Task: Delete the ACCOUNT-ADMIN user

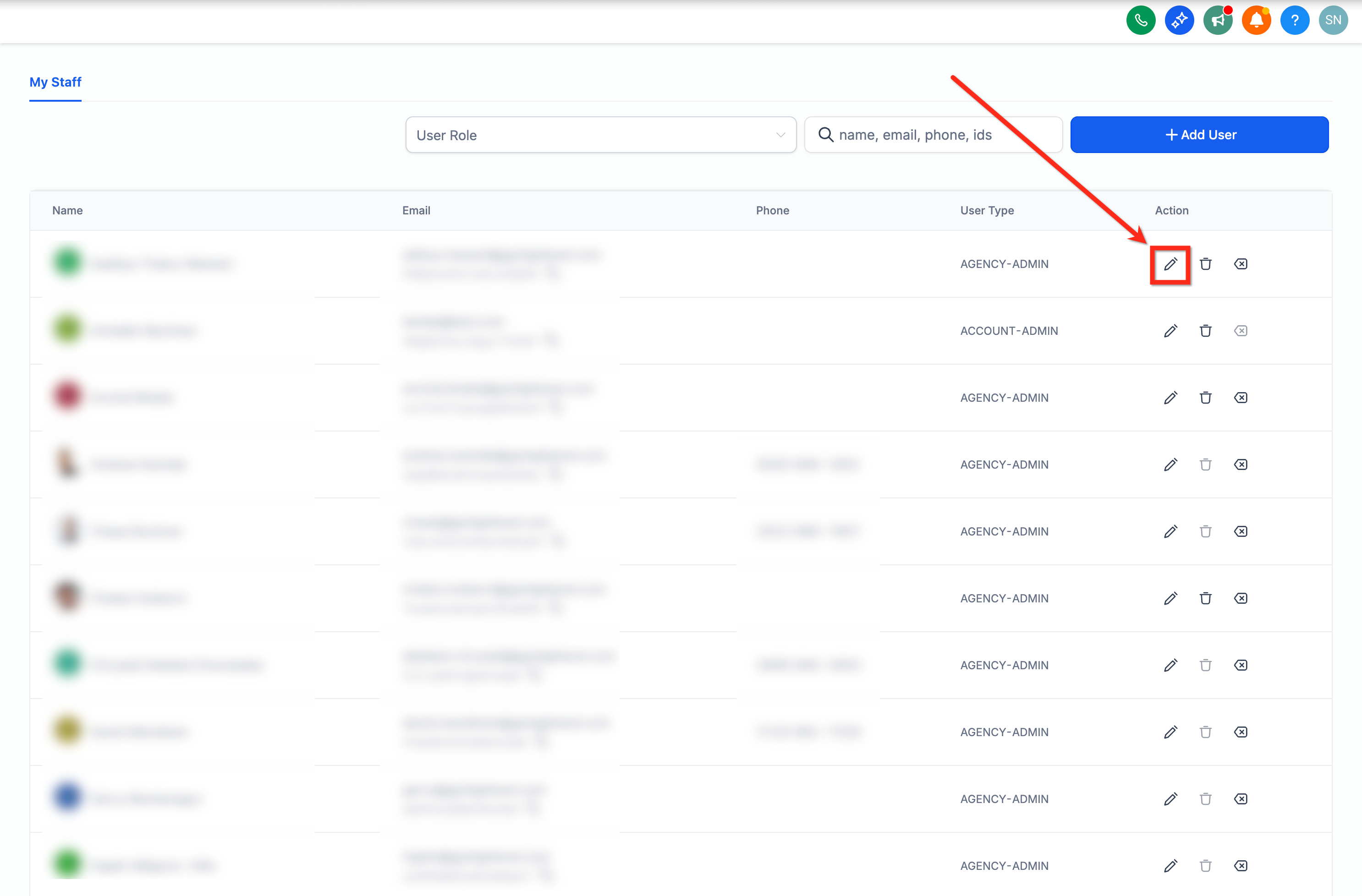Action: click(x=1205, y=331)
